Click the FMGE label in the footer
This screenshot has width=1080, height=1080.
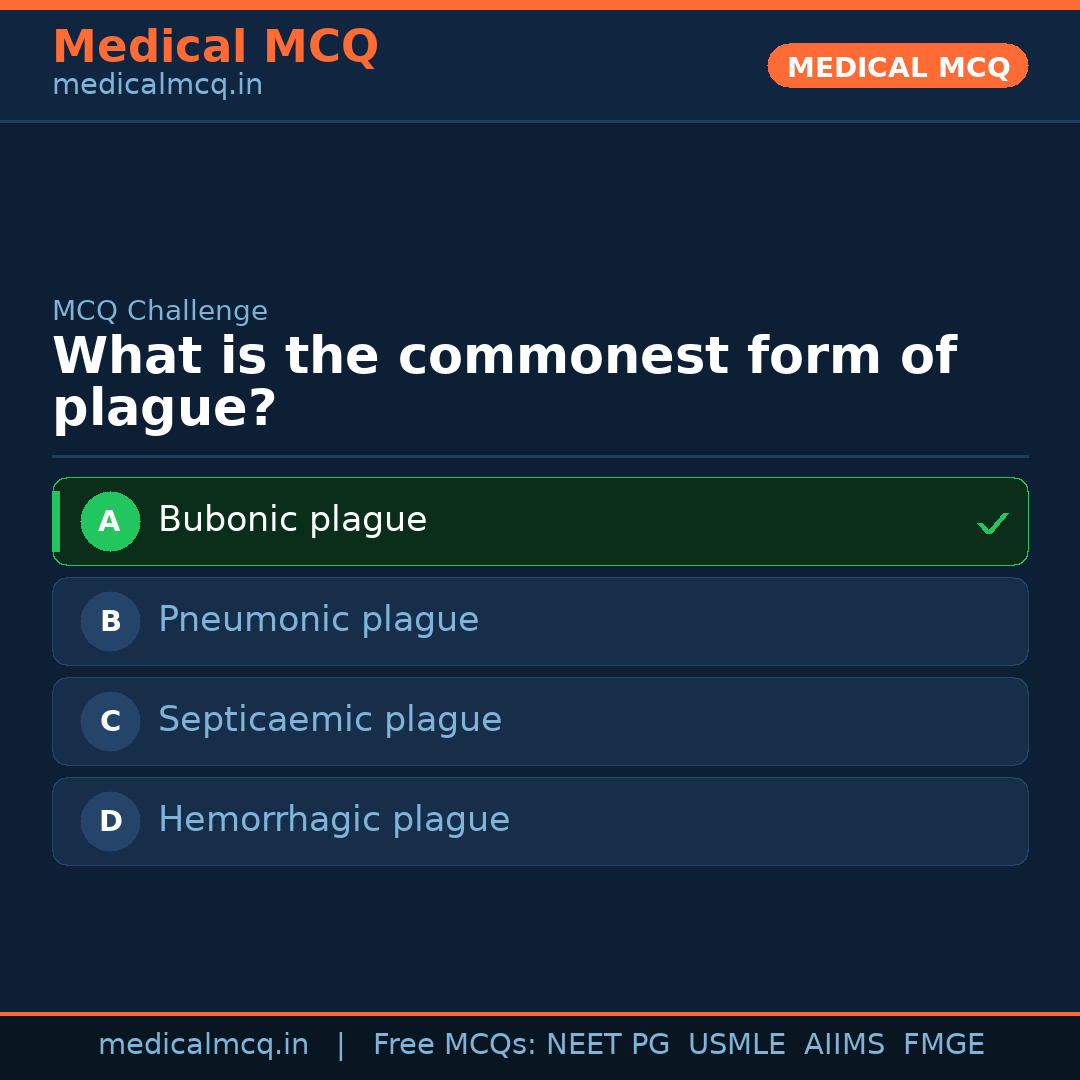point(943,1043)
